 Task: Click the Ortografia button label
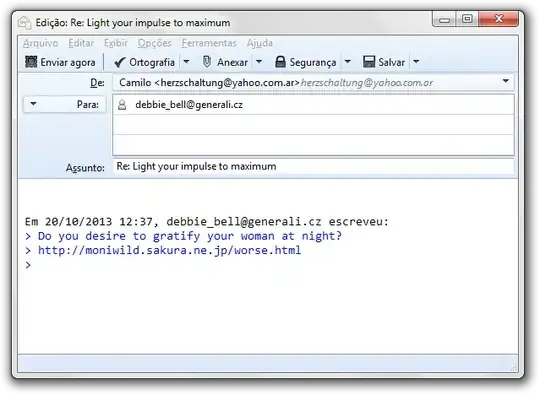pos(152,62)
